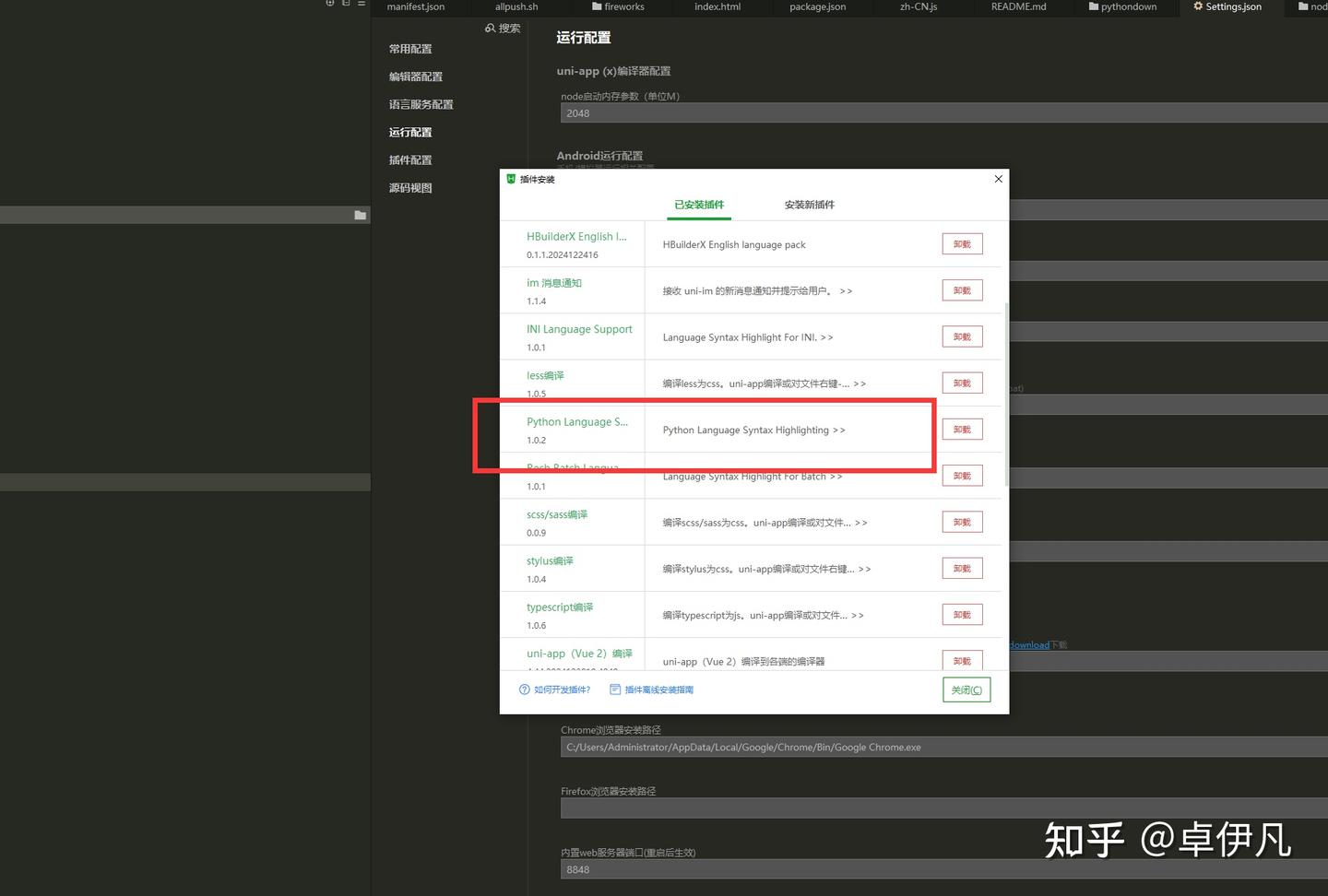Viewport: 1328px width, 896px height.
Task: Open the hamburger menu in the top-left corner
Action: coord(362,4)
